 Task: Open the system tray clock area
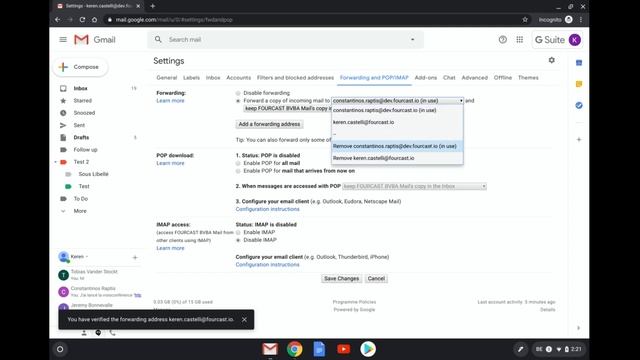click(x=558, y=349)
